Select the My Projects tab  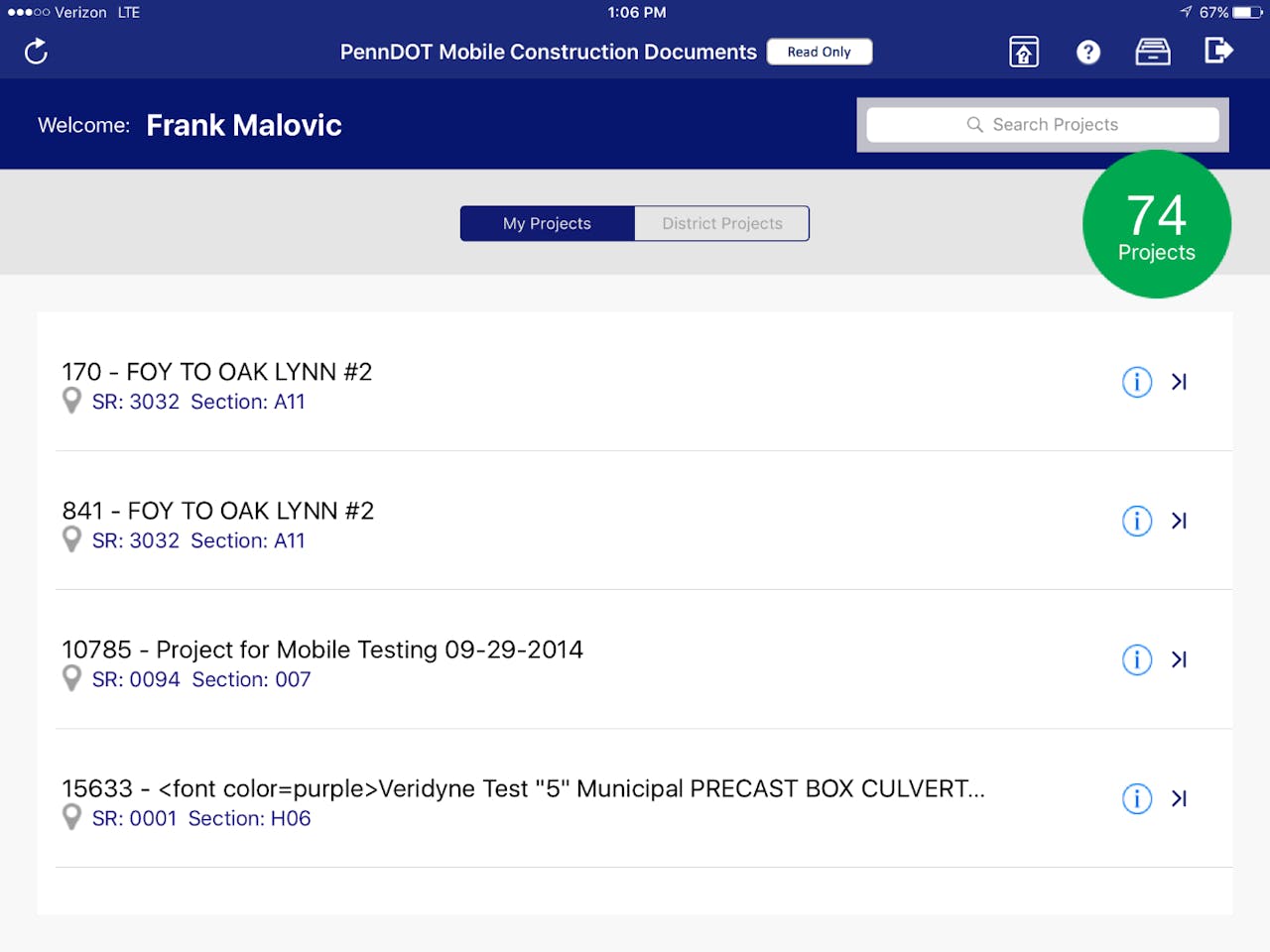[x=547, y=223]
